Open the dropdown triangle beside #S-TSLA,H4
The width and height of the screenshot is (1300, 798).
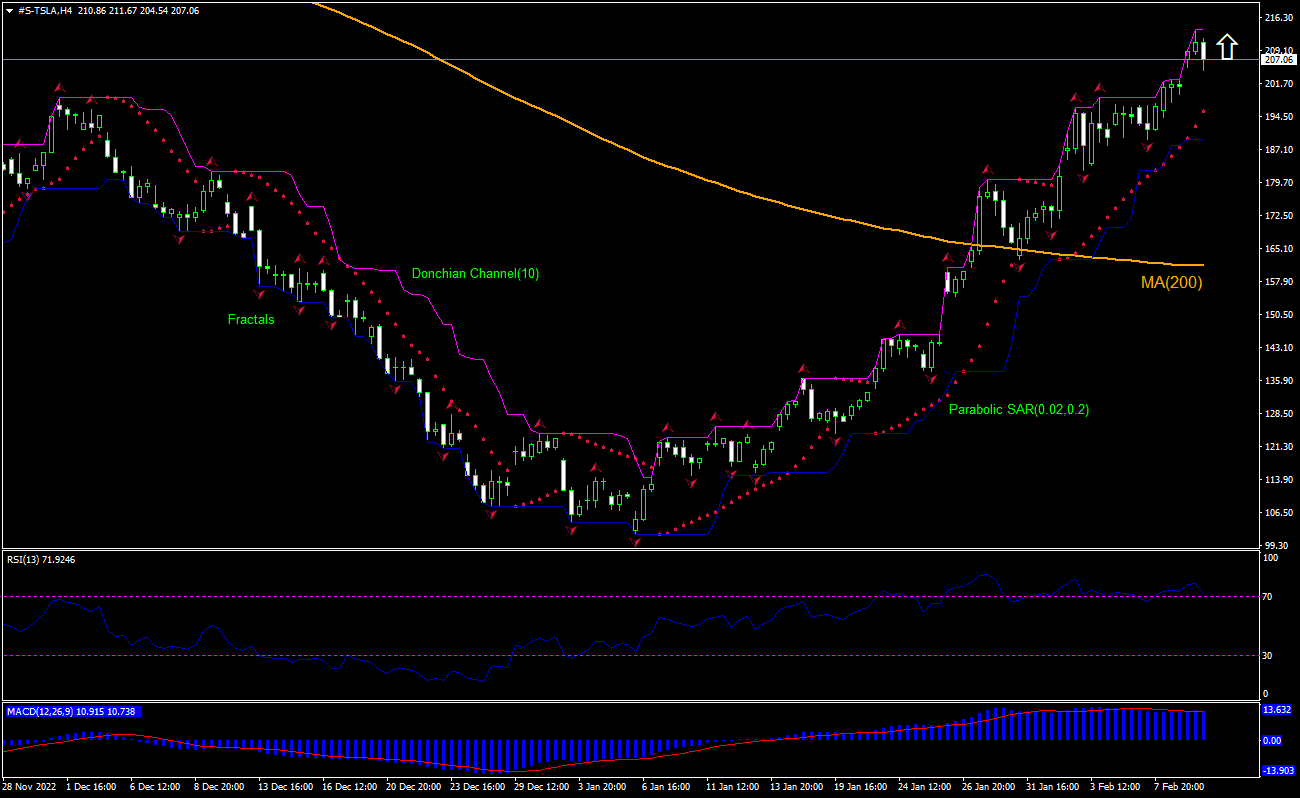coord(9,10)
